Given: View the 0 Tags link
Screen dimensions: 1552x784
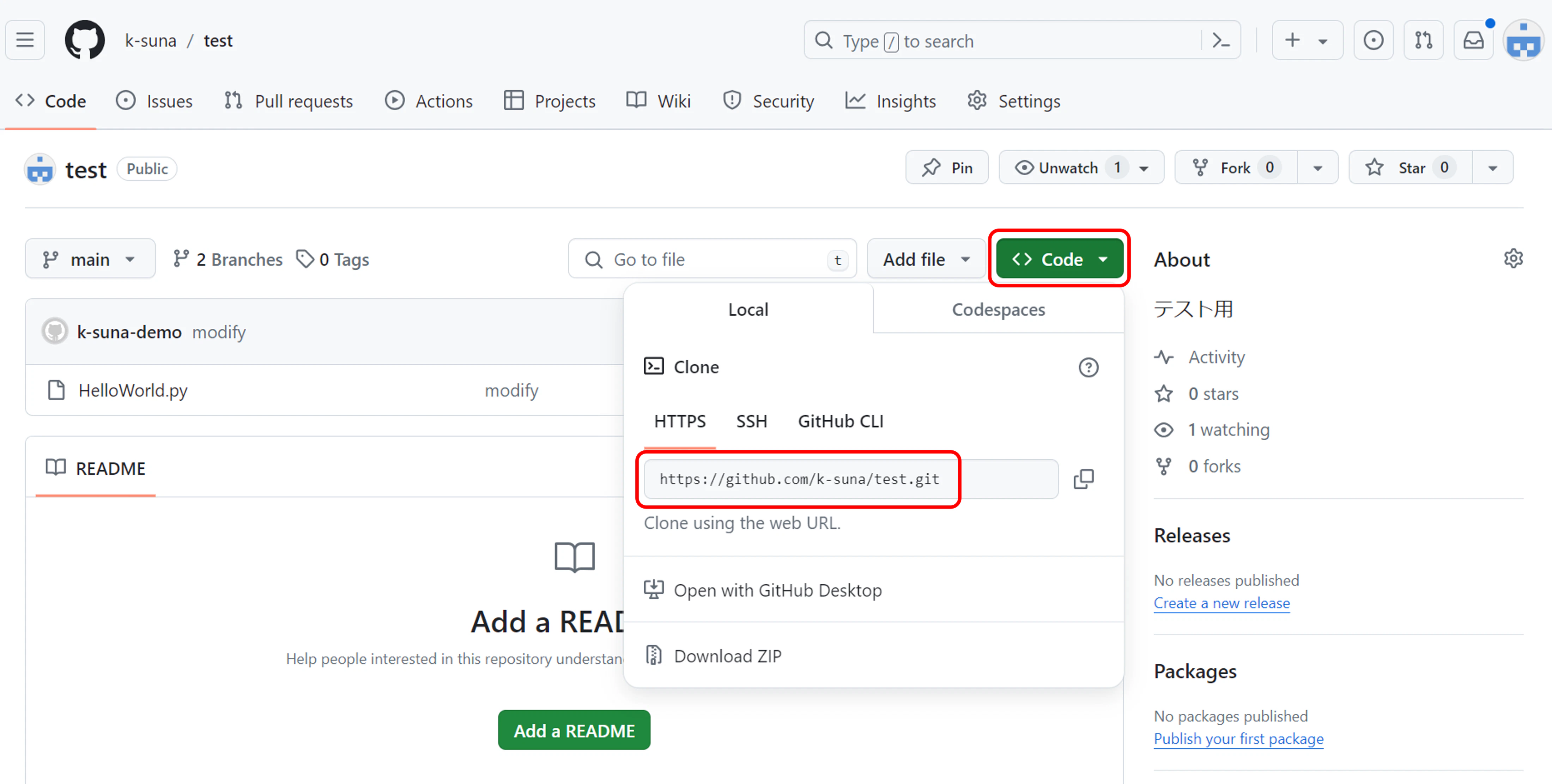Looking at the screenshot, I should click(x=333, y=259).
